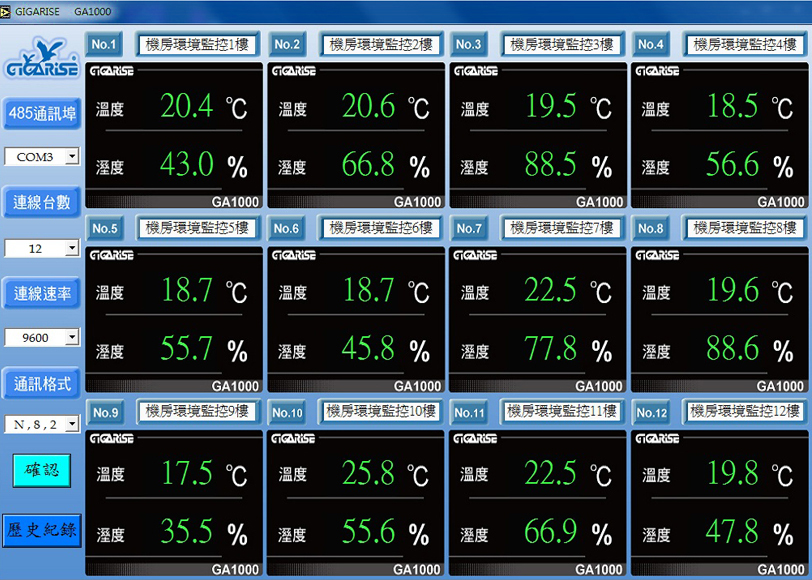Click the 通訊格式 button
812x580 pixels.
[41, 384]
